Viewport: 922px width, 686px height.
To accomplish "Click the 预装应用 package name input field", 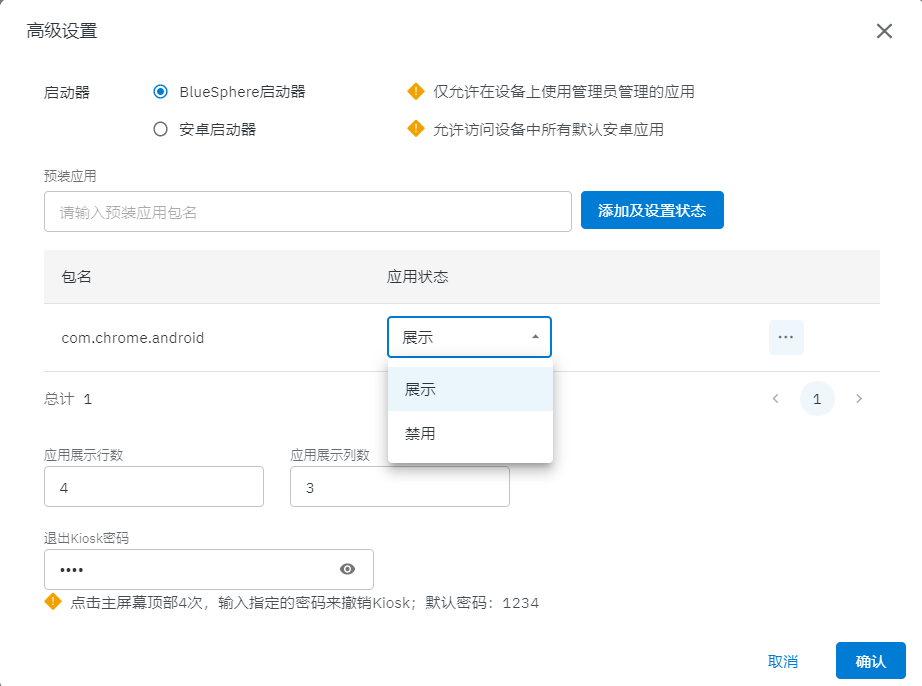I will tap(308, 212).
